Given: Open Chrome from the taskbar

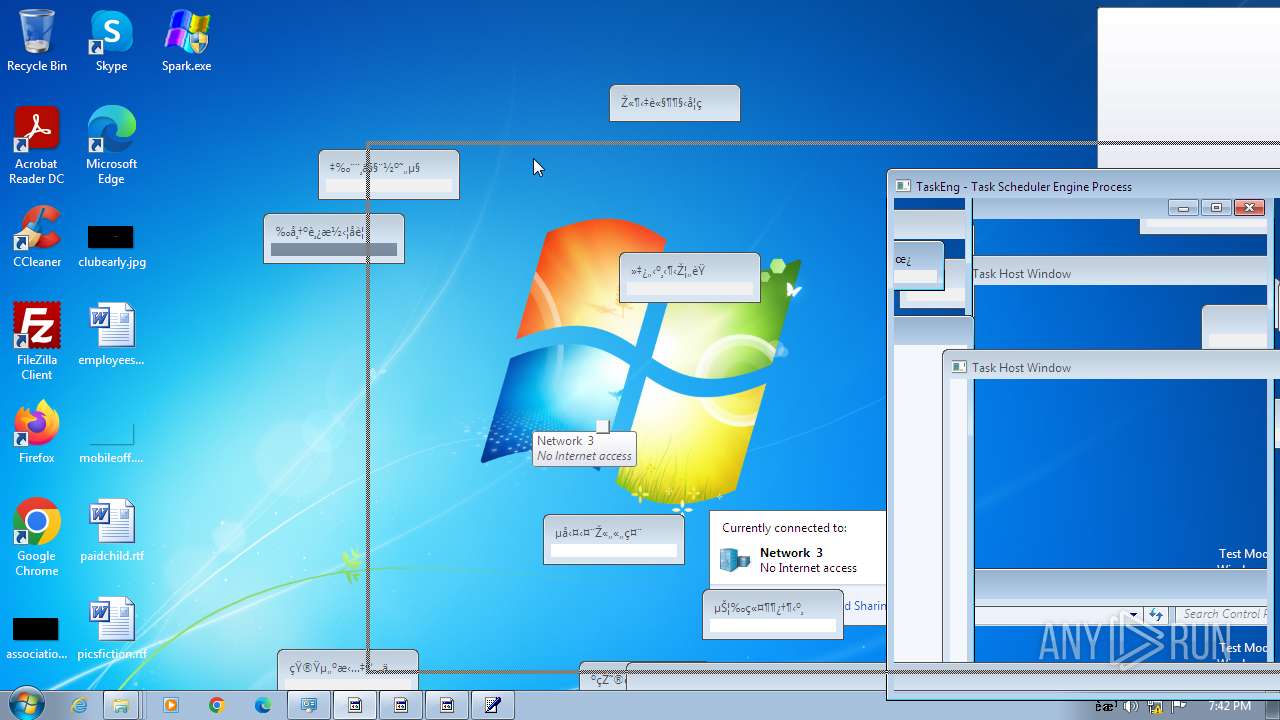Looking at the screenshot, I should coord(216,705).
